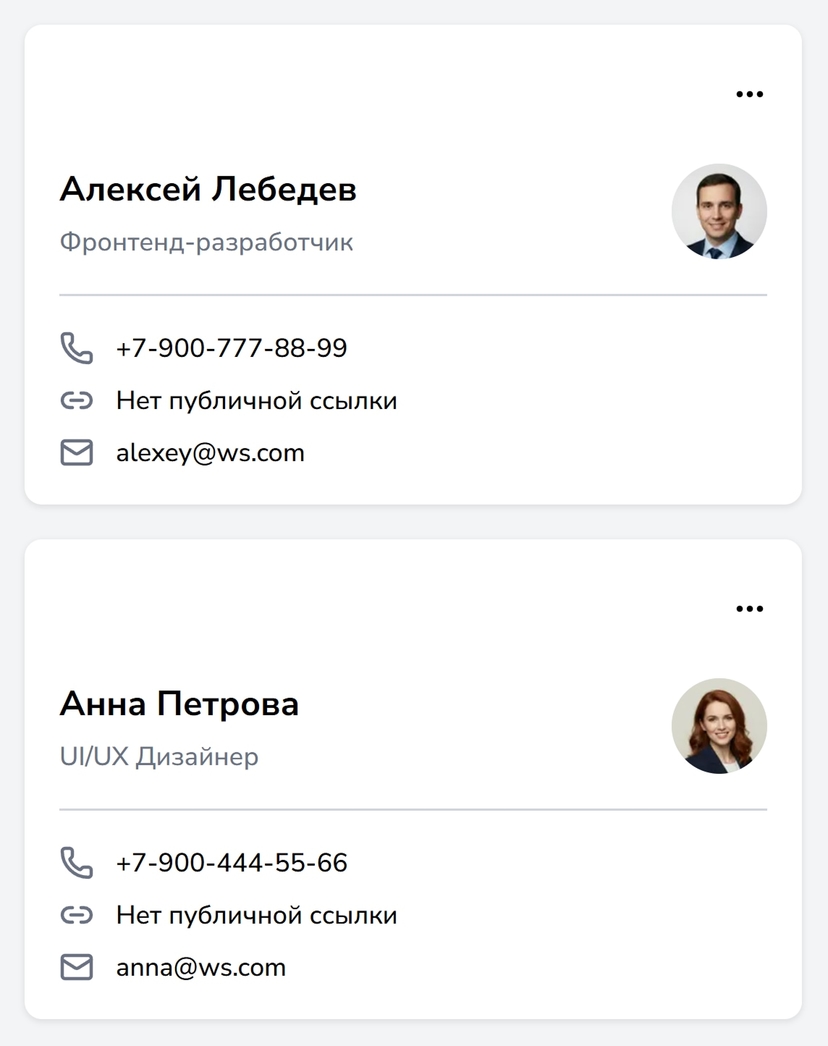Click the phone icon next to +7-900-777-88-99
This screenshot has height=1046, width=828.
click(x=77, y=348)
